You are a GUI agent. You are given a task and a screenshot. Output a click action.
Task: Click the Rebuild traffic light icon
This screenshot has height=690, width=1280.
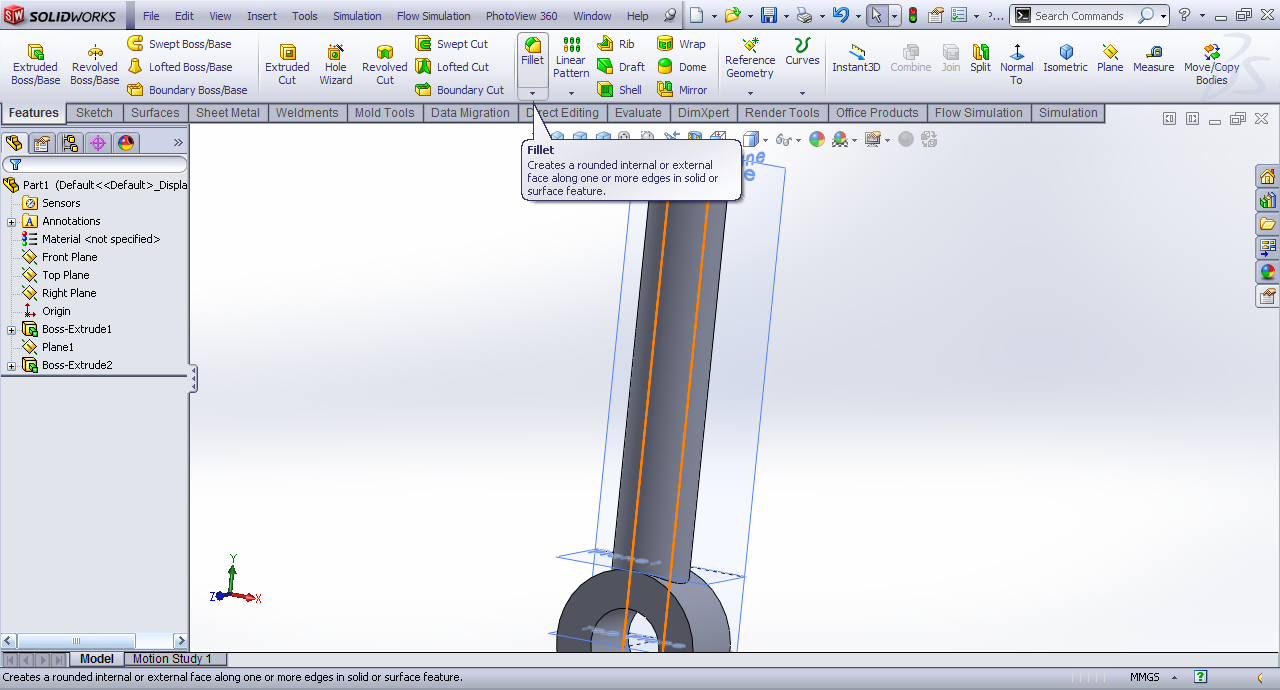[912, 15]
